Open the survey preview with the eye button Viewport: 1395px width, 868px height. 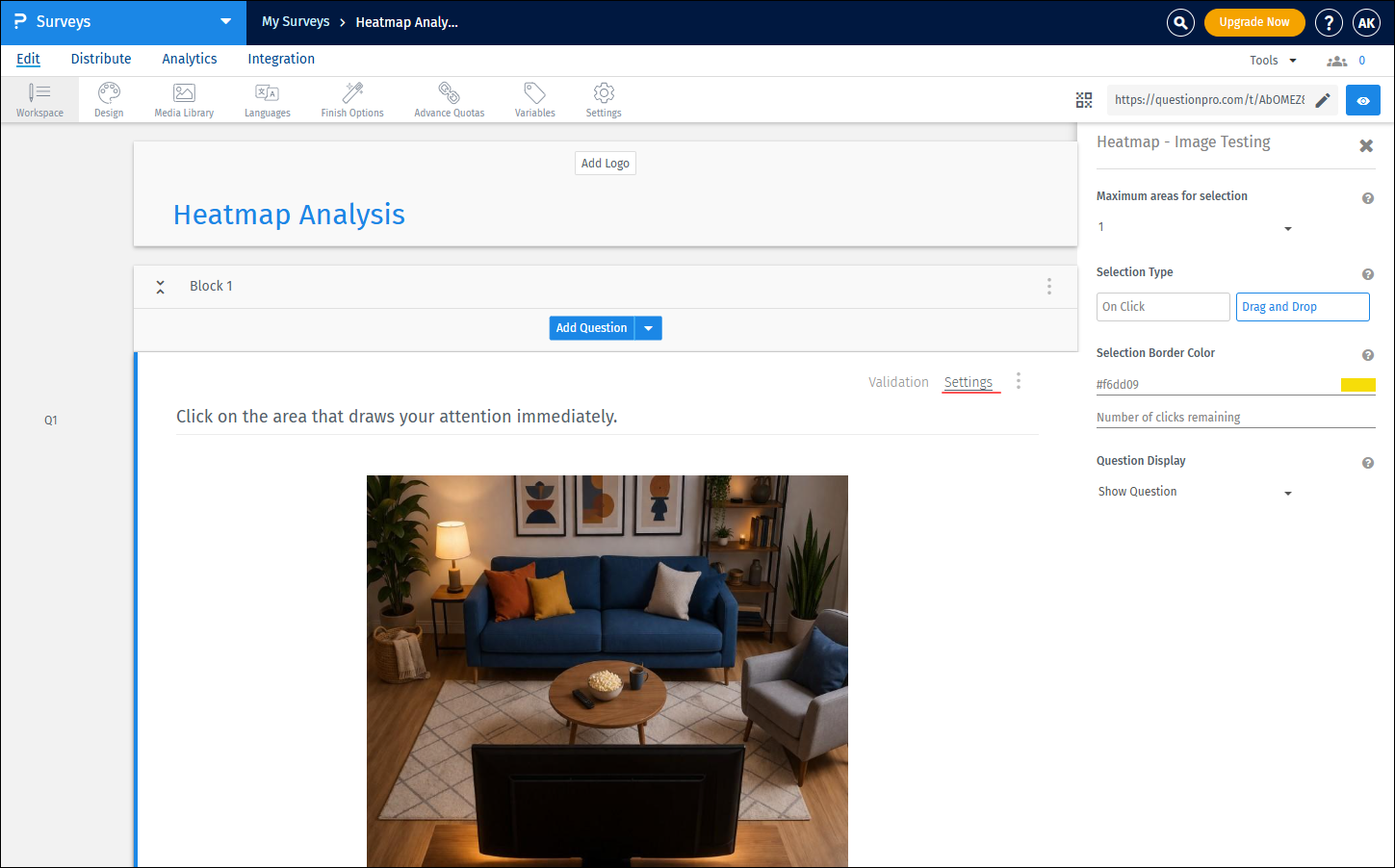pos(1363,99)
